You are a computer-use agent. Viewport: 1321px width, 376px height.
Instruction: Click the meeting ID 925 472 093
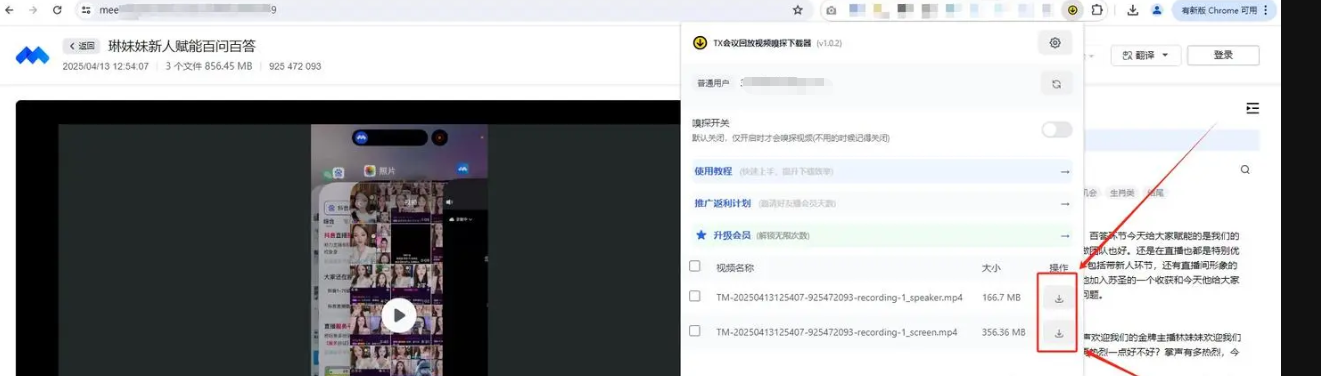pos(295,66)
